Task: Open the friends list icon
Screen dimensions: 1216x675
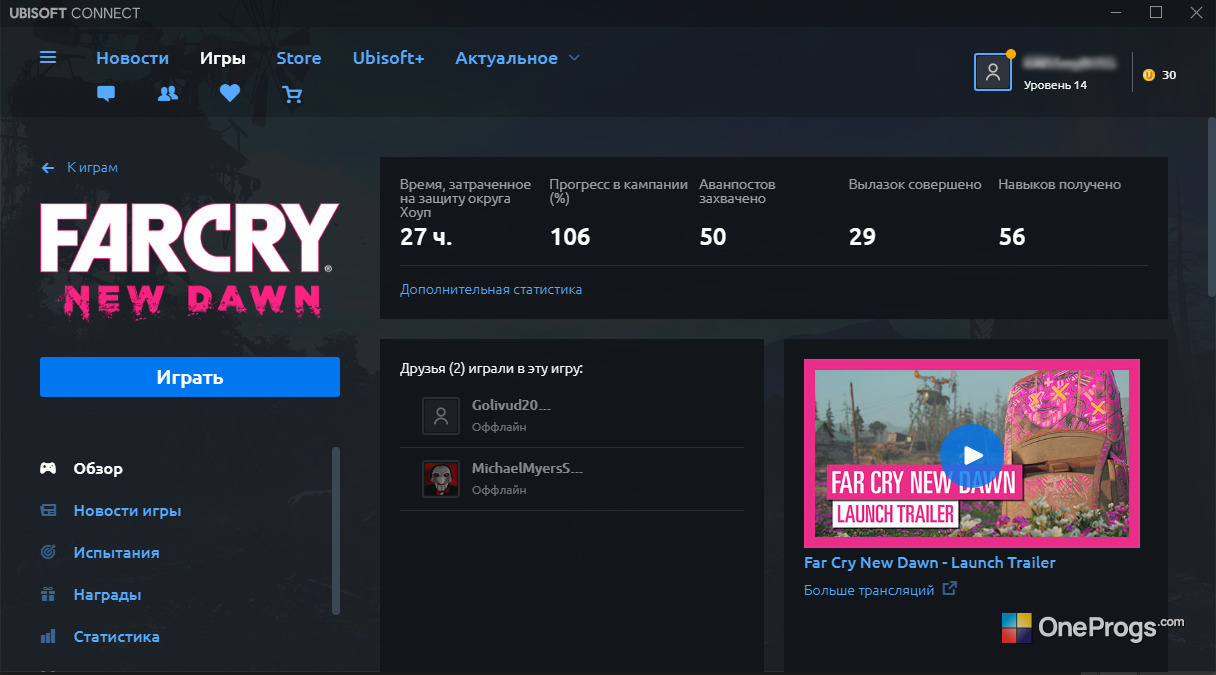Action: coord(168,94)
